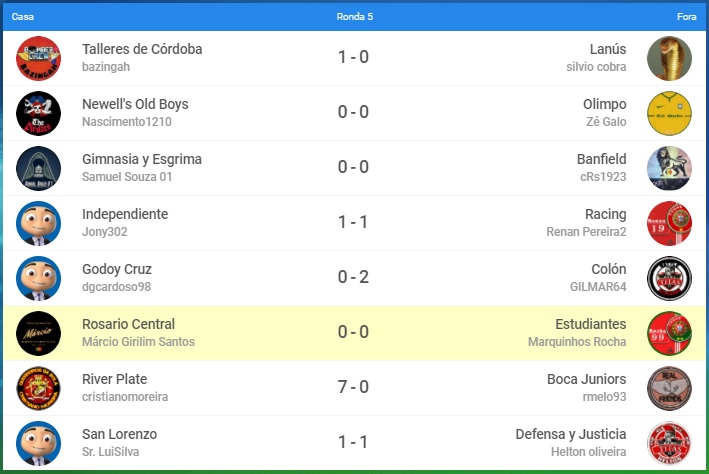Click Racing red crest badge
709x474 pixels.
pyautogui.click(x=669, y=223)
